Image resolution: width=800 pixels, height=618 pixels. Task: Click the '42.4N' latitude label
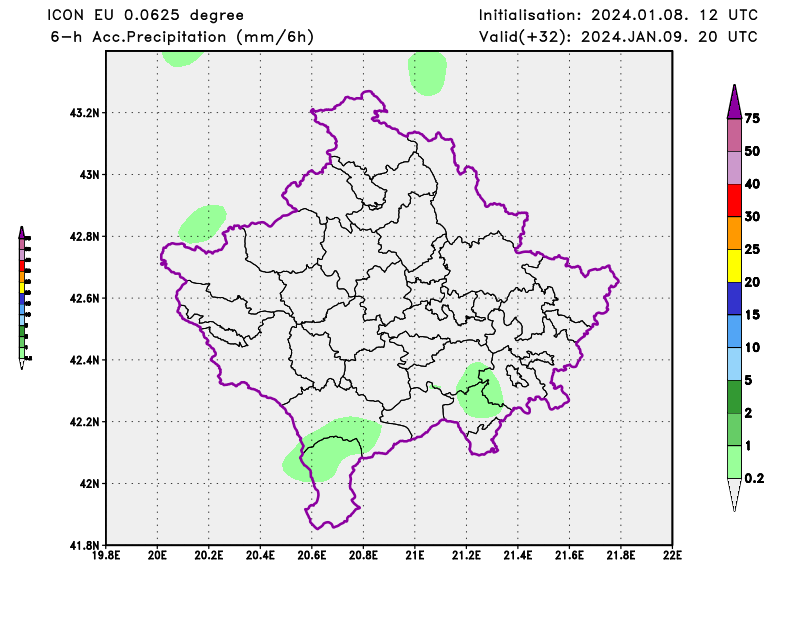point(84,360)
